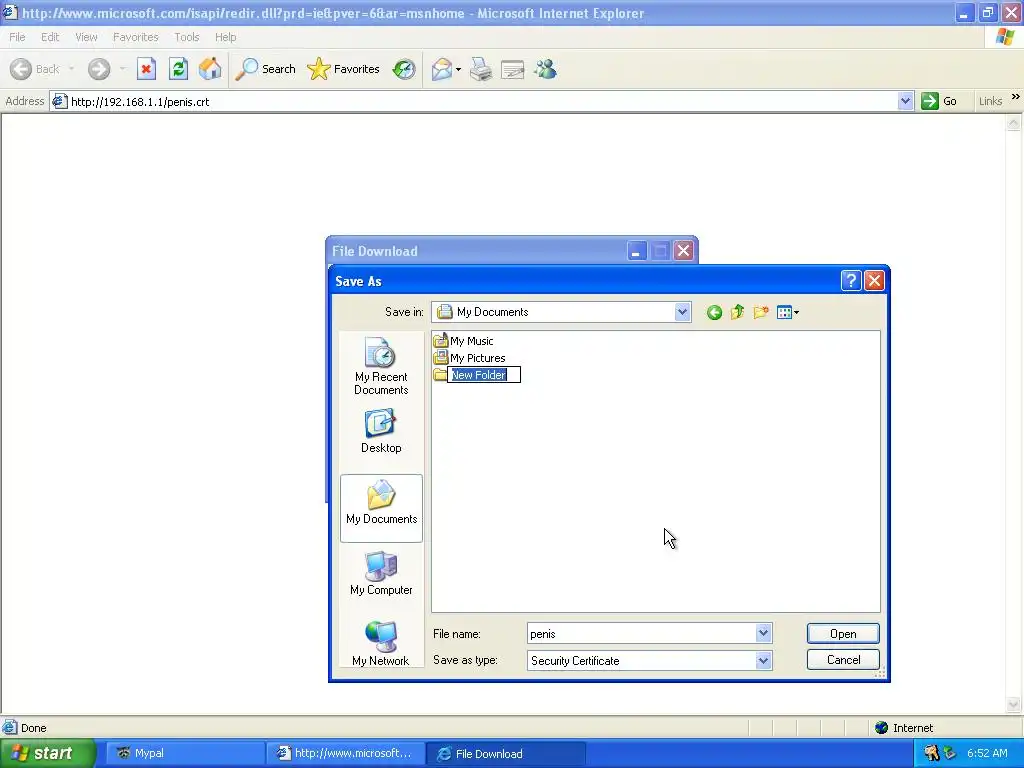Select the My Music folder

464,341
